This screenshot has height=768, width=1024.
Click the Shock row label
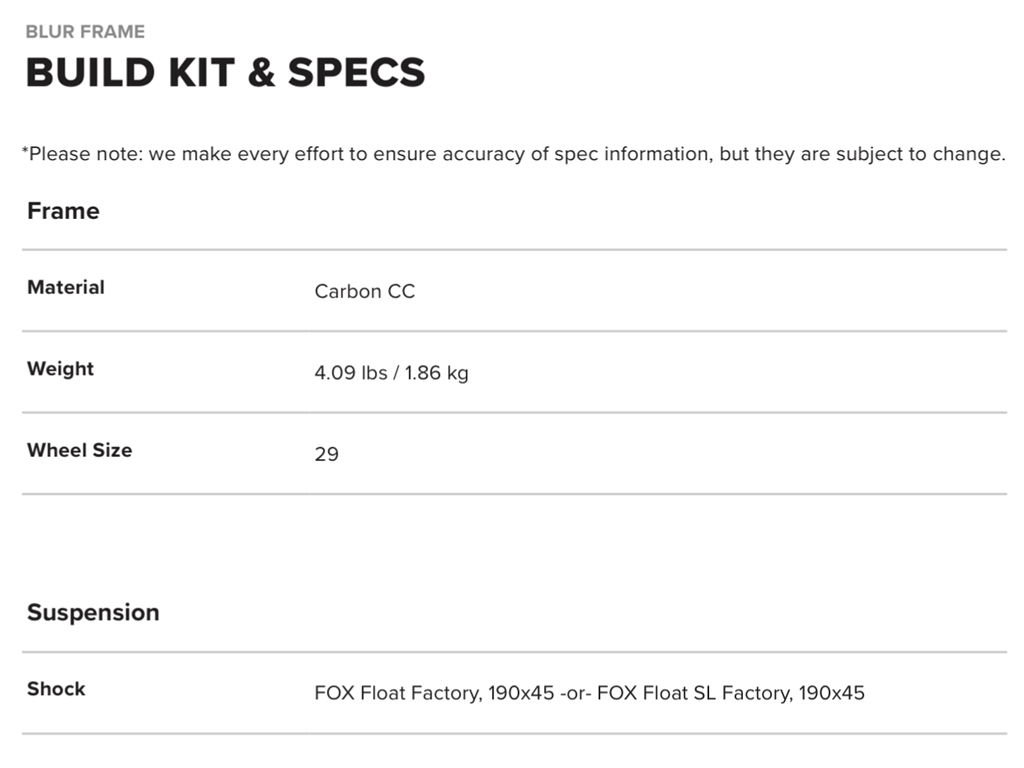(x=56, y=689)
